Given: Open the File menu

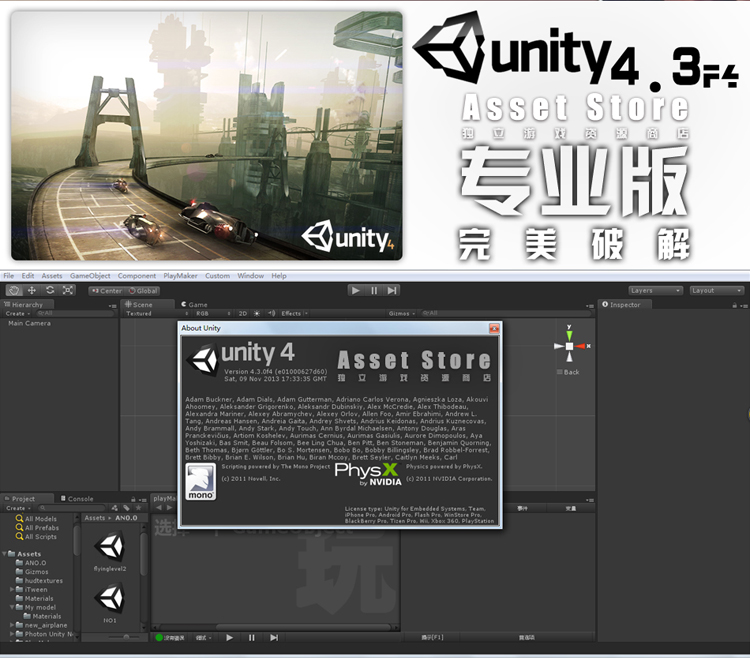Looking at the screenshot, I should click(9, 276).
